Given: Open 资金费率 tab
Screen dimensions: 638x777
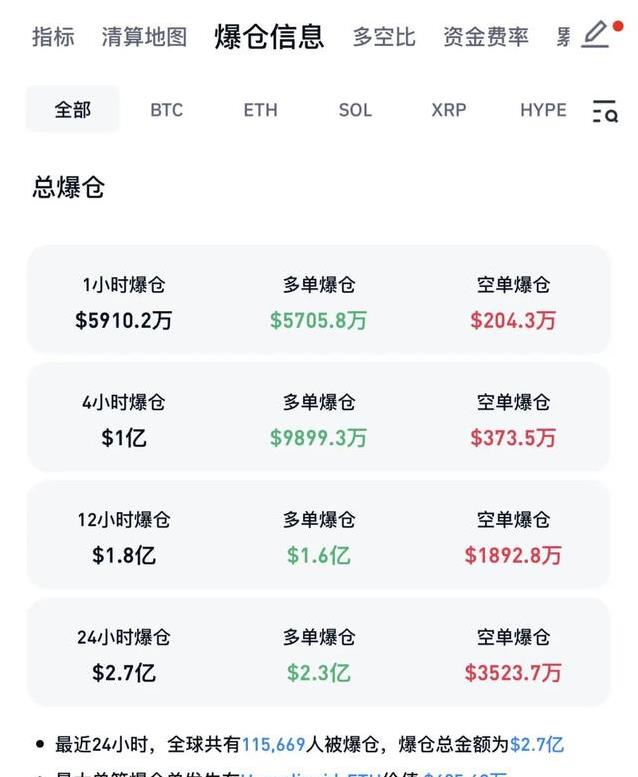Looking at the screenshot, I should [x=486, y=37].
